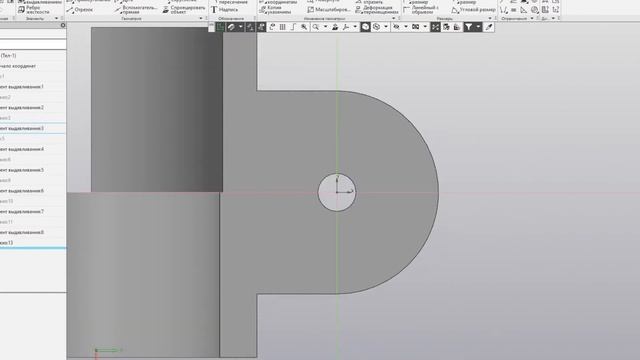Screen dimensions: 640x360
Task: Select Элемент выдавливания:4 in the tree
Action: tap(22, 149)
